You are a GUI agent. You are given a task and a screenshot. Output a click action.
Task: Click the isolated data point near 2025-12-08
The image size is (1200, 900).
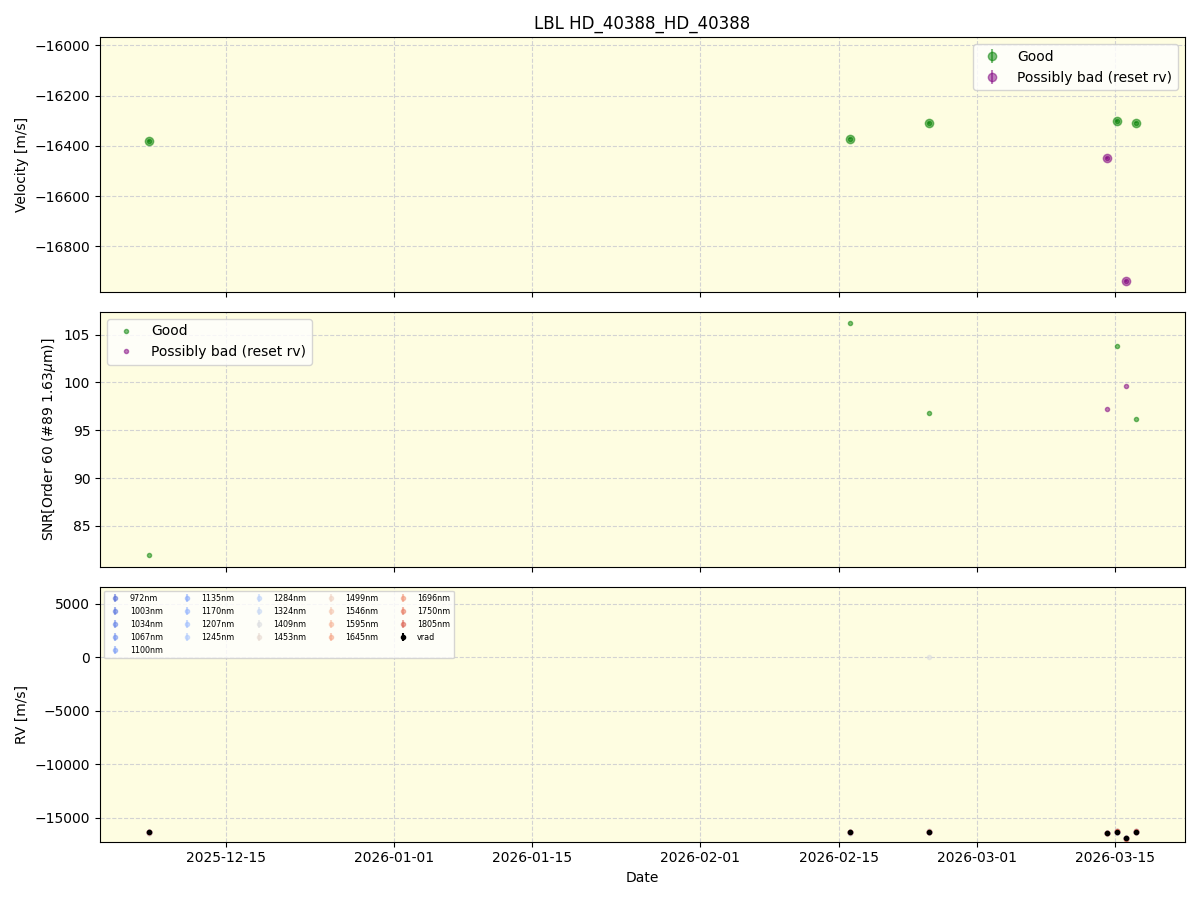pos(148,142)
